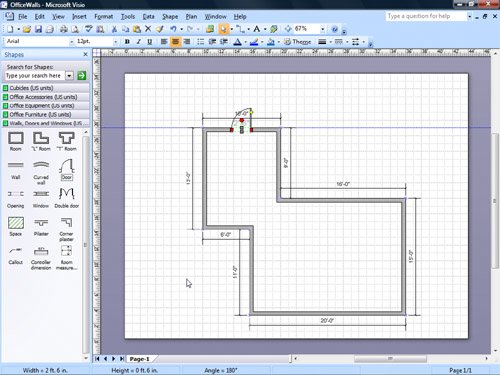Screen dimensions: 500x375
Task: Choose the Double door shape
Action: (x=67, y=198)
